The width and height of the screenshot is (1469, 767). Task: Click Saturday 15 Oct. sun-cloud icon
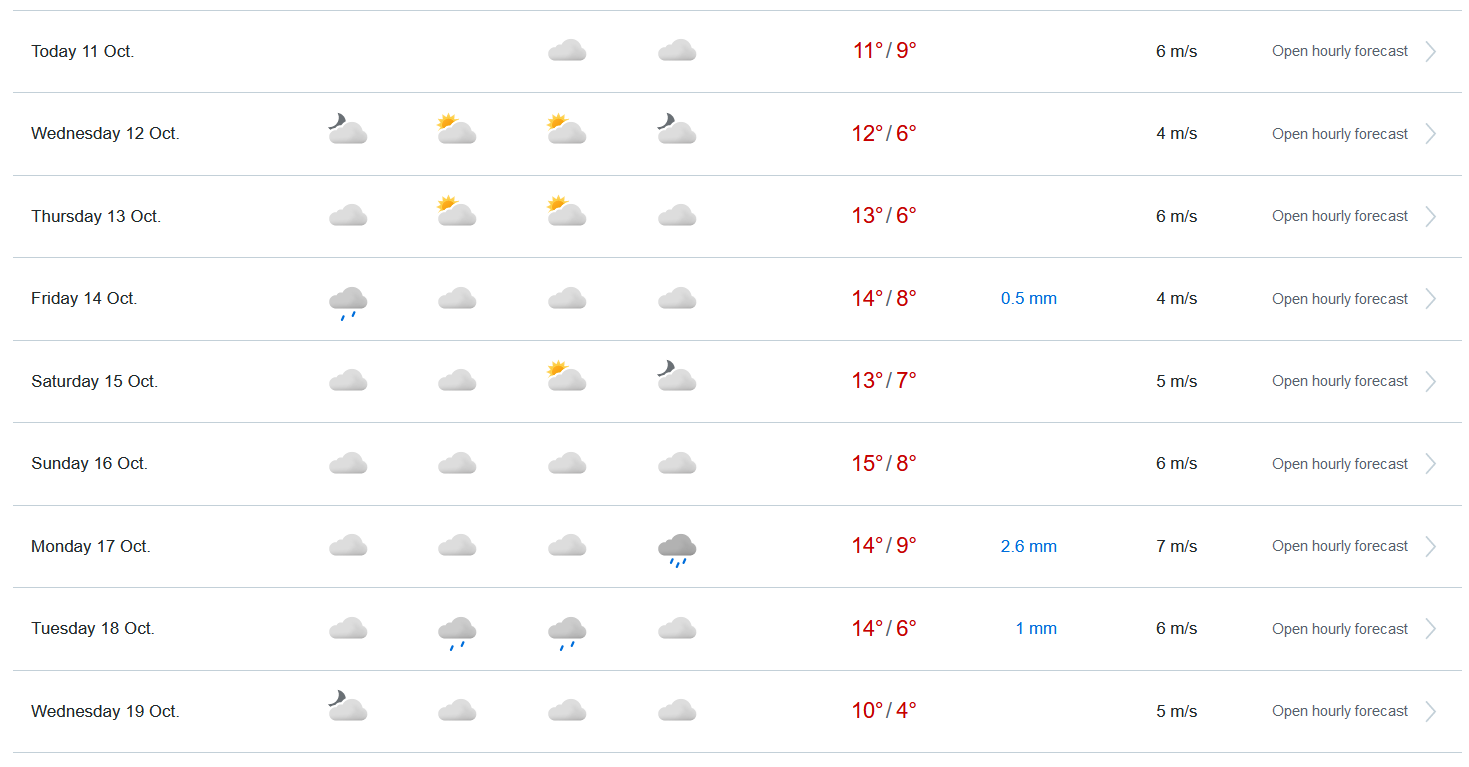[567, 377]
